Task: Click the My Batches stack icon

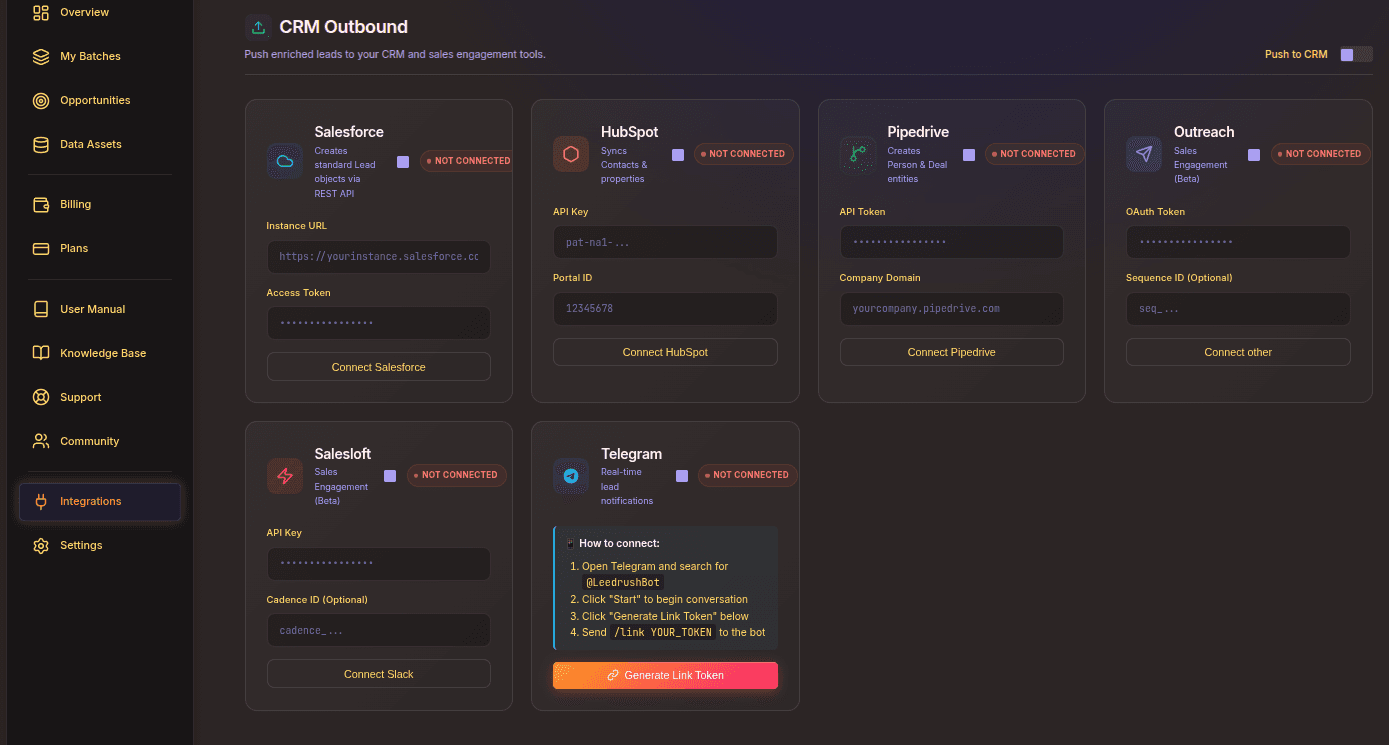Action: click(x=40, y=56)
